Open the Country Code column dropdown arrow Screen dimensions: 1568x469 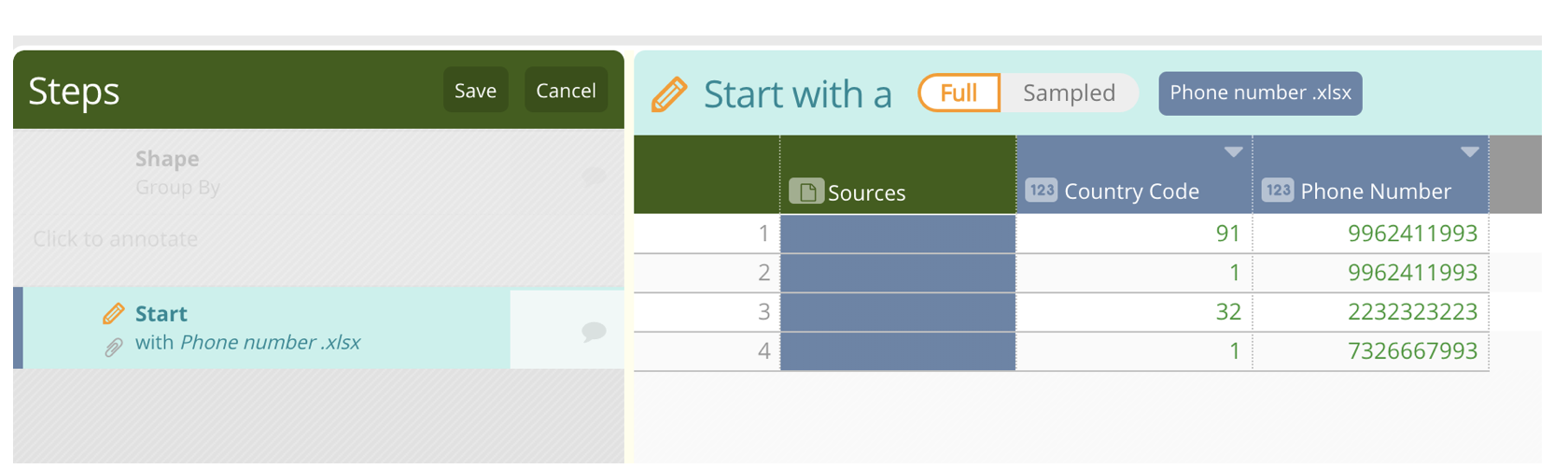pos(1233,152)
